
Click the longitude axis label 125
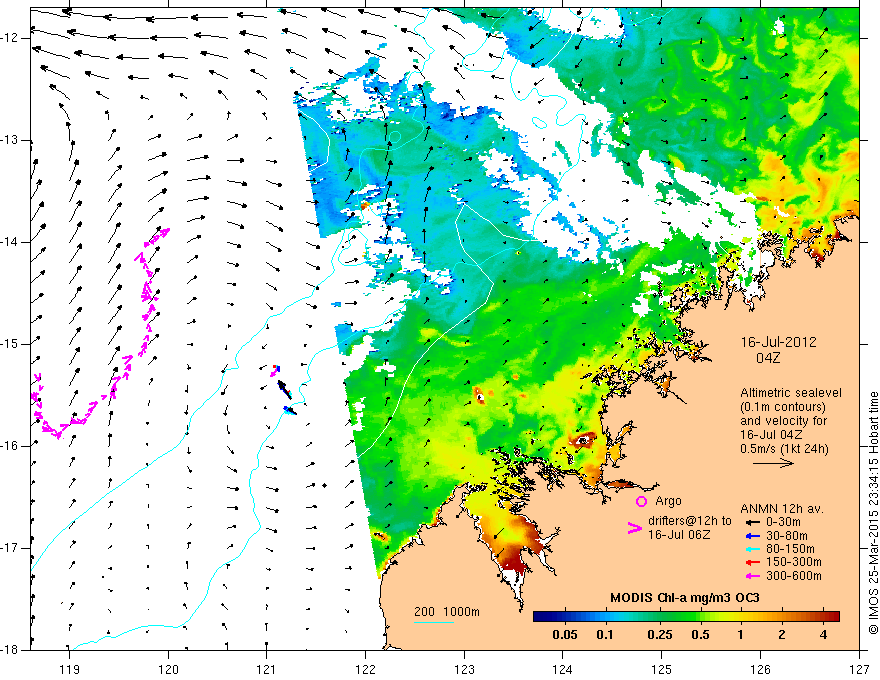tap(662, 669)
